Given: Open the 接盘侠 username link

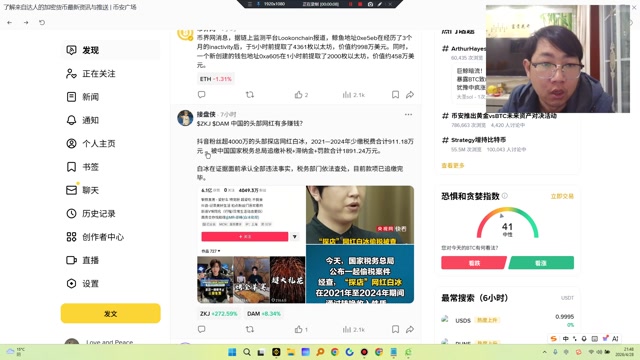Looking at the screenshot, I should 206,114.
